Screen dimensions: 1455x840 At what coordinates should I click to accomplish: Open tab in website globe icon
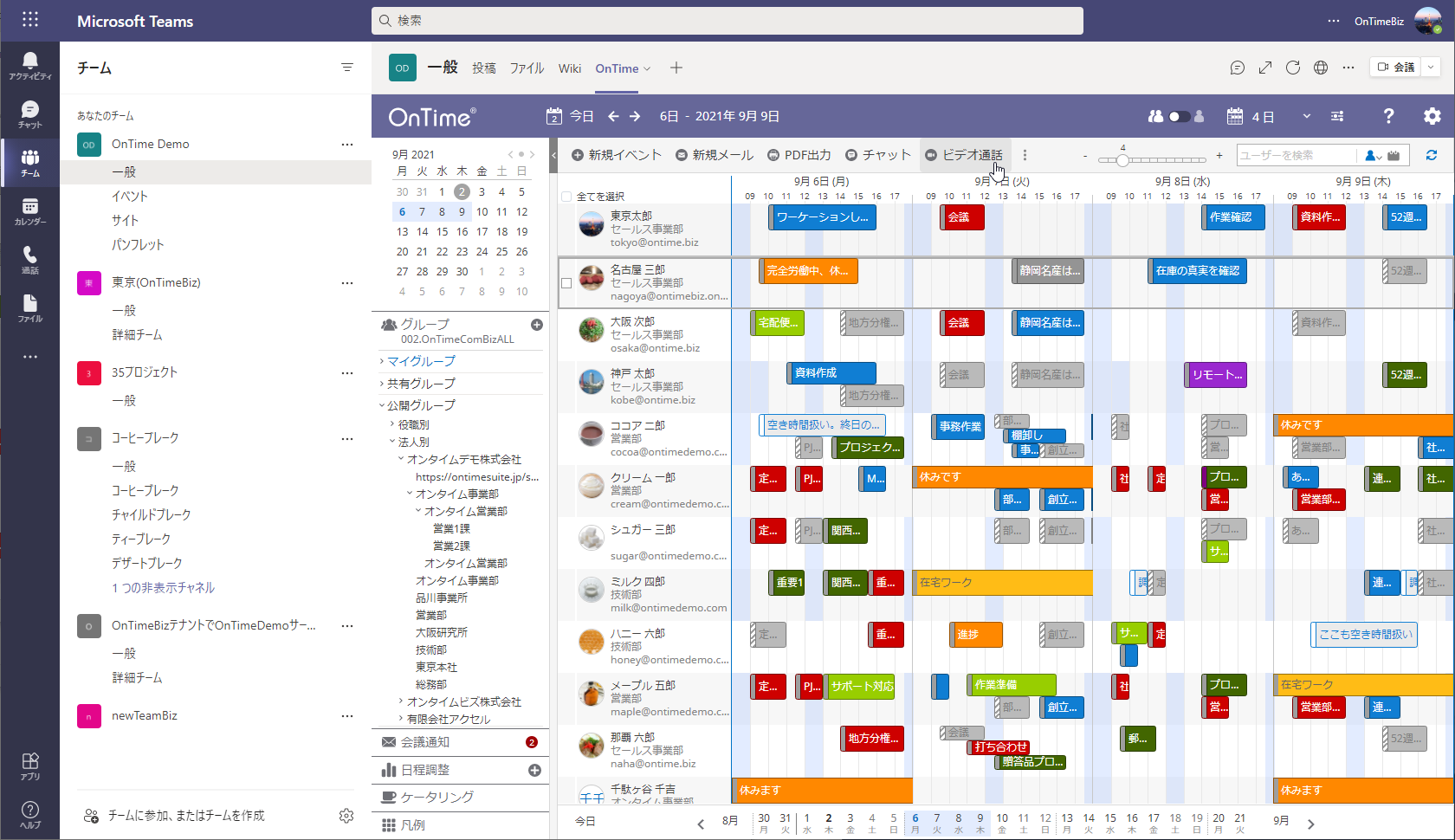pos(1321,68)
